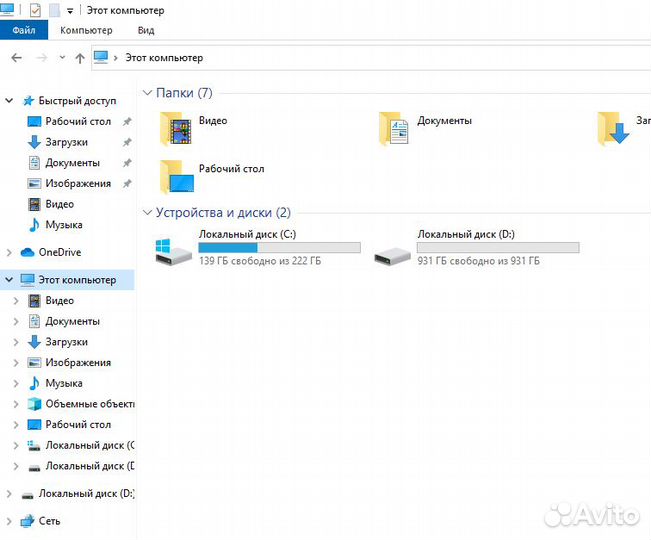This screenshot has width=651, height=540.
Task: Collapse the Папки (7) section
Action: [x=148, y=93]
